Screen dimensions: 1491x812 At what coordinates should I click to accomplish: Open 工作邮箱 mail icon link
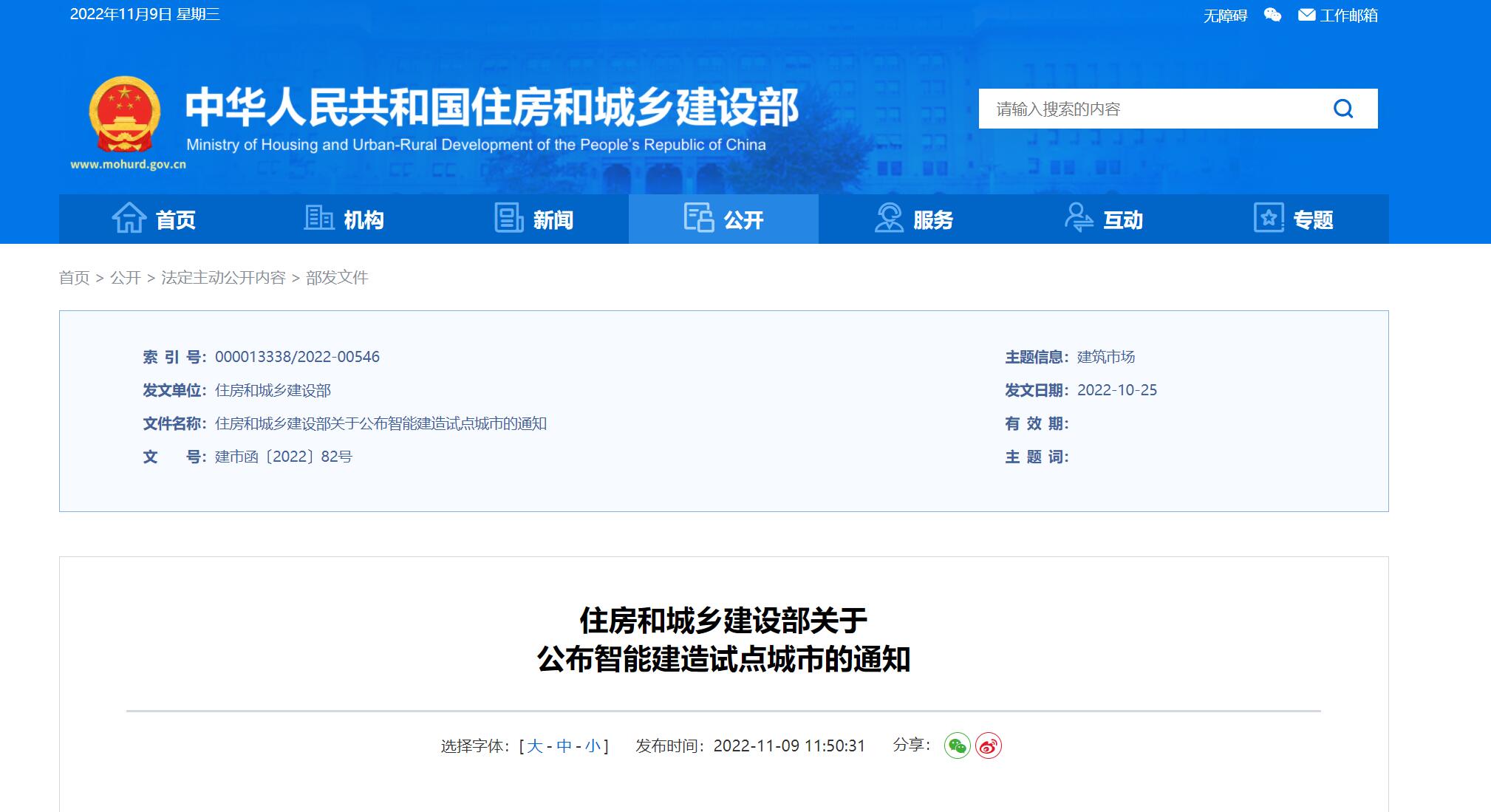tap(1306, 15)
